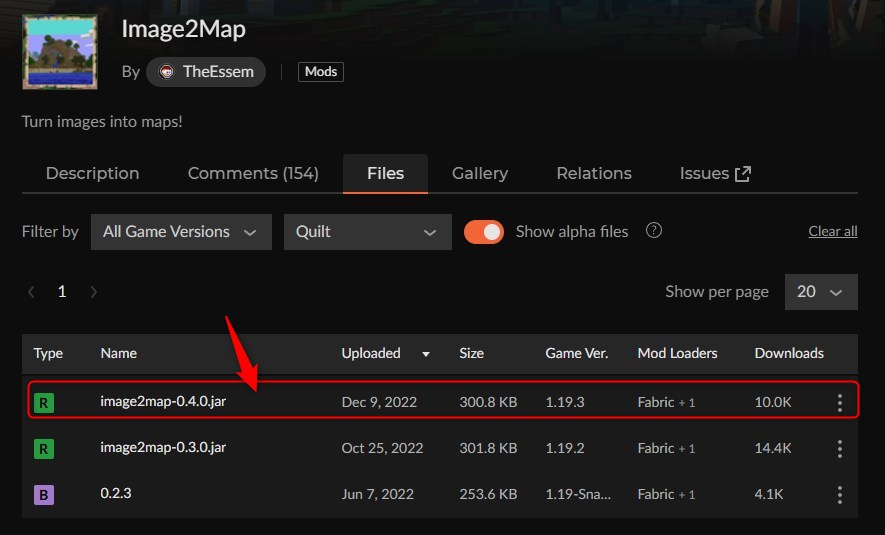Click the 4.1K downloads value
The width and height of the screenshot is (885, 535).
click(769, 494)
